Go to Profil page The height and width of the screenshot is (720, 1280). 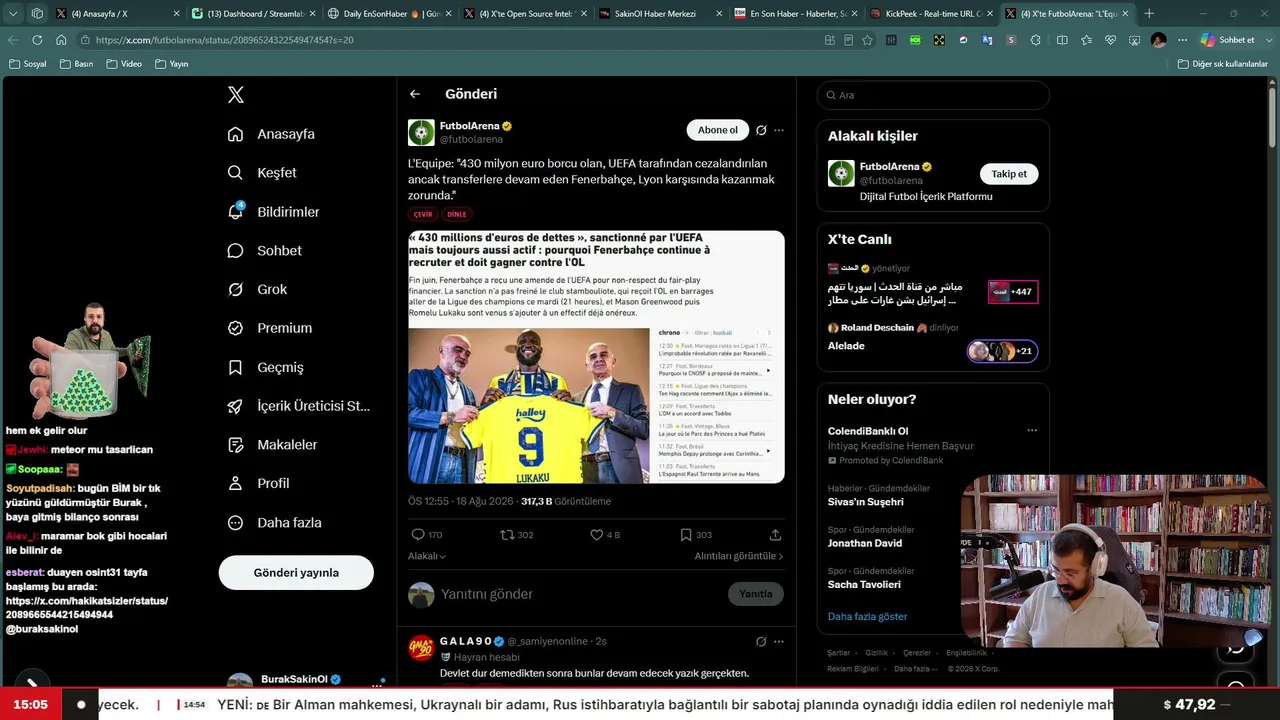(259, 483)
